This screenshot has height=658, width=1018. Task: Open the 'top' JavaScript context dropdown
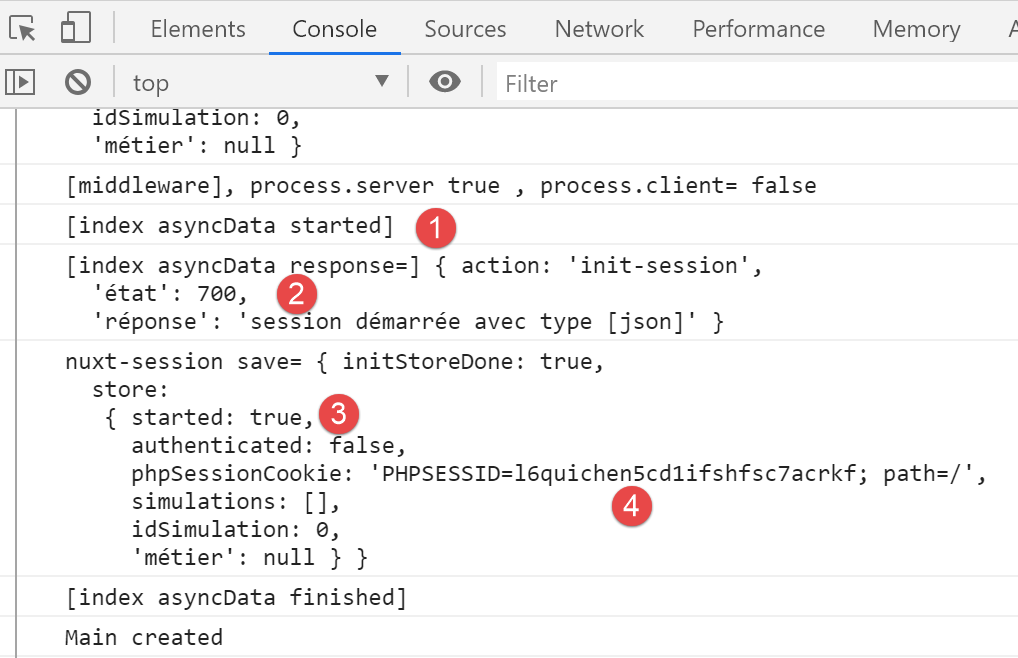[260, 82]
